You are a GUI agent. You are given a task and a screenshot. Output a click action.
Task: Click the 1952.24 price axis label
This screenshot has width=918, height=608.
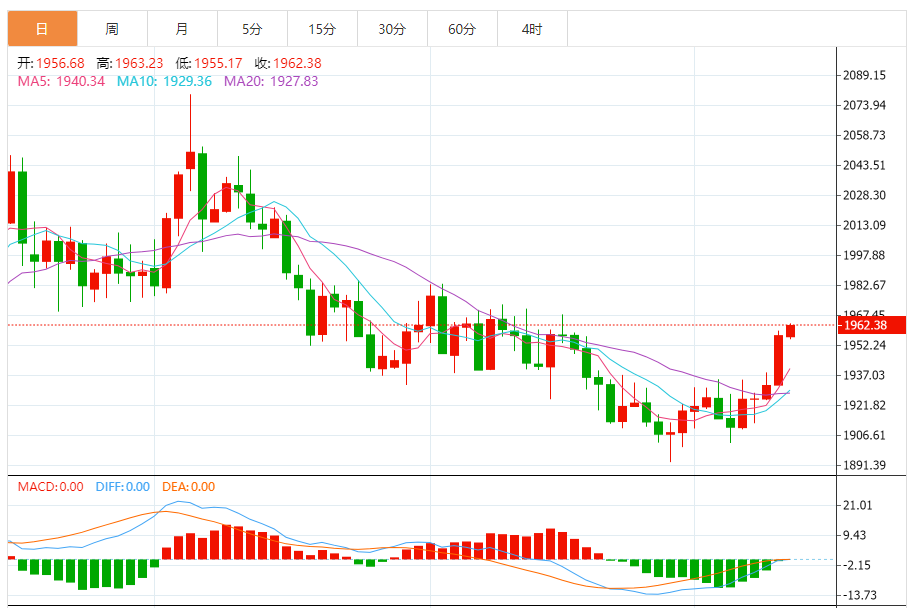point(864,345)
